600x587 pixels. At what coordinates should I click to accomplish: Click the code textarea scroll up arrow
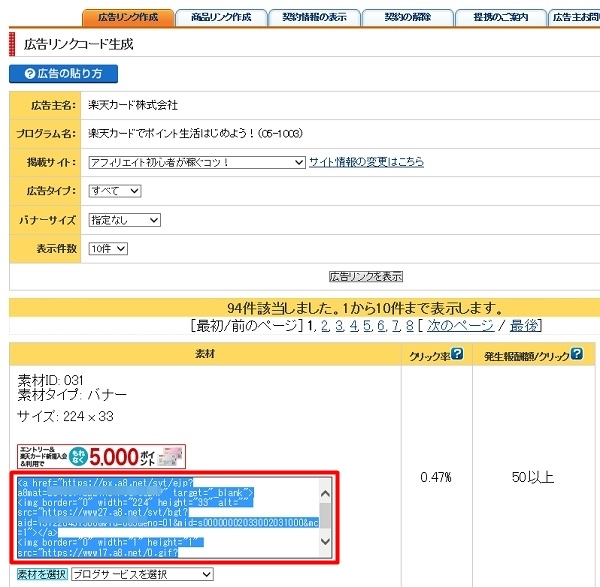(325, 494)
